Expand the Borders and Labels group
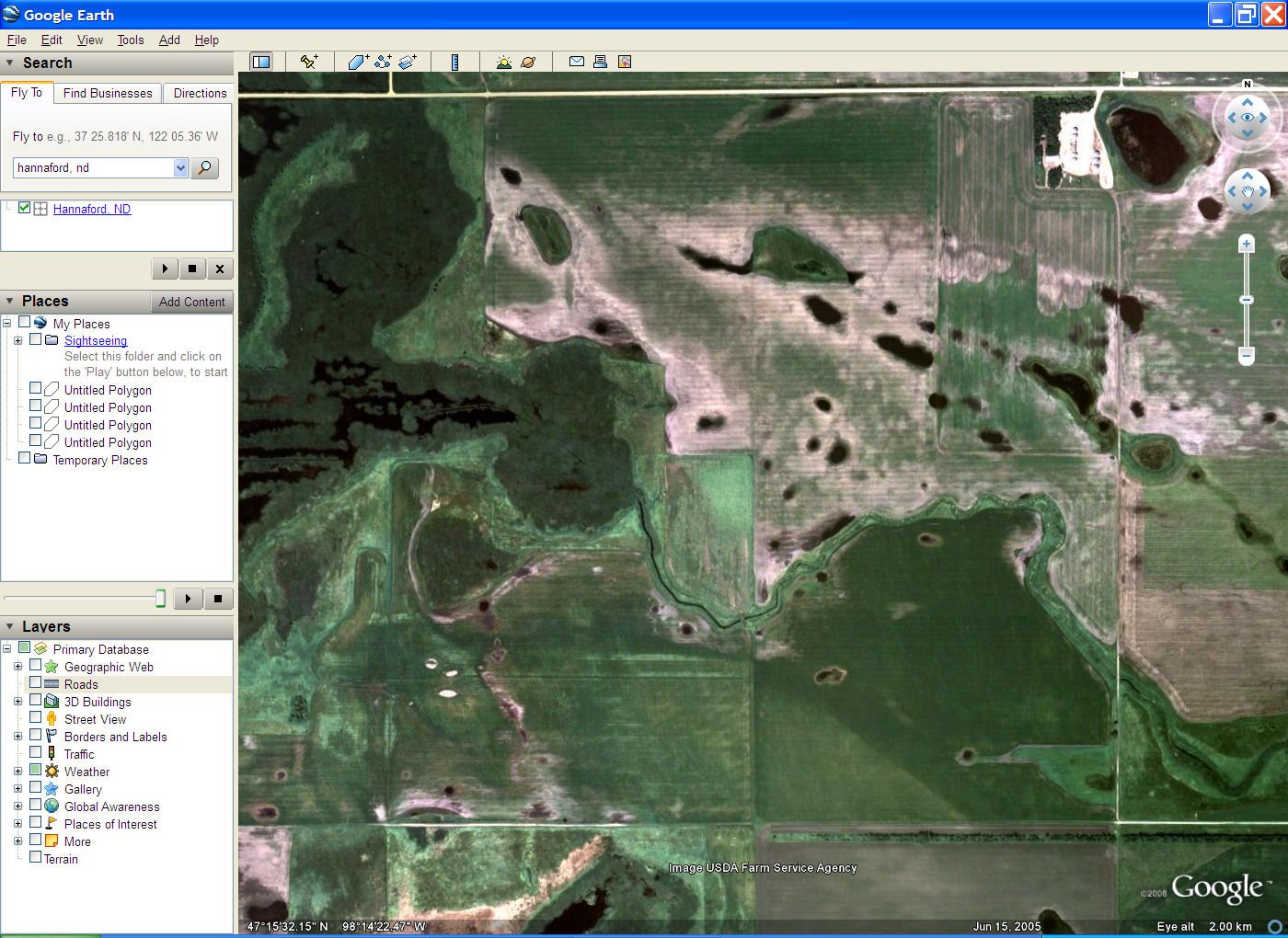This screenshot has height=938, width=1288. [x=17, y=737]
